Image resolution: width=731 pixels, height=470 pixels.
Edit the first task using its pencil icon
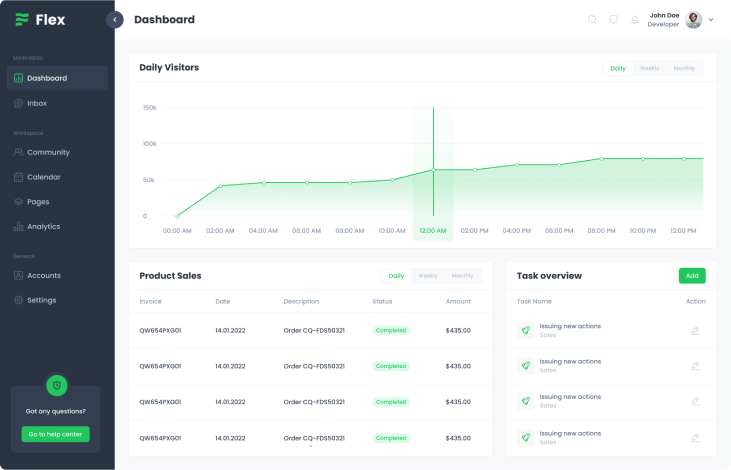click(695, 330)
